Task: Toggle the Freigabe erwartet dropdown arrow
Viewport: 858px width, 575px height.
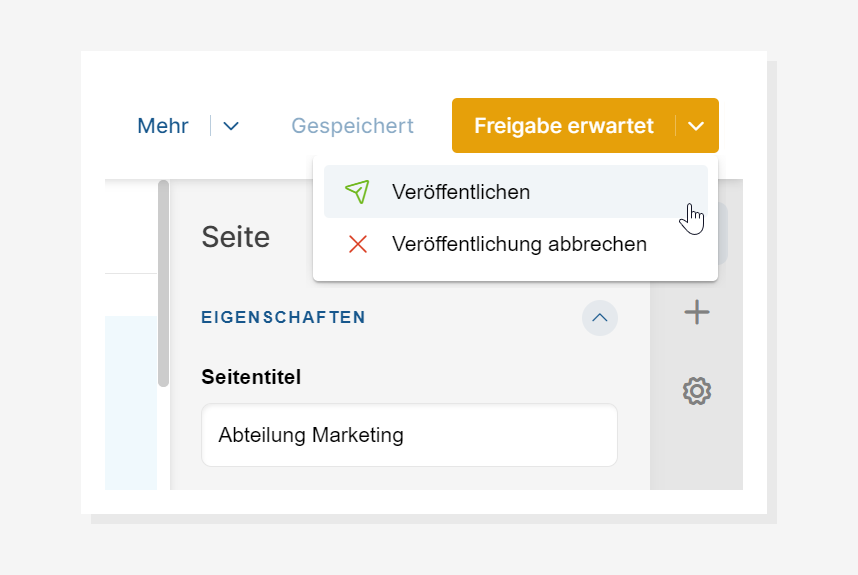Action: (x=695, y=126)
